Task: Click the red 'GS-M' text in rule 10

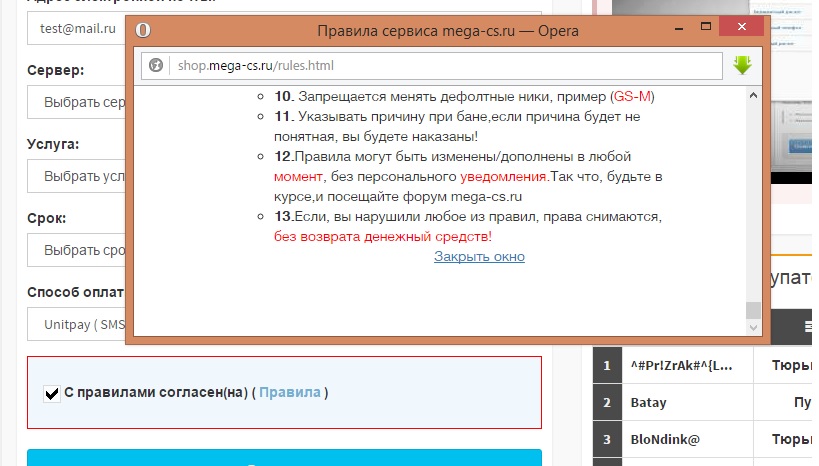Action: [x=632, y=97]
